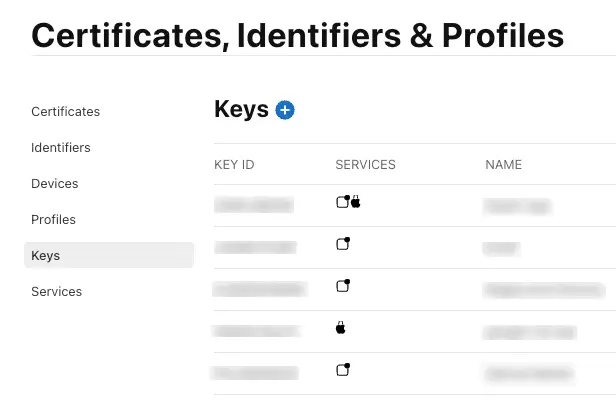616x410 pixels.
Task: Go to Identifiers in the sidebar
Action: tap(61, 147)
